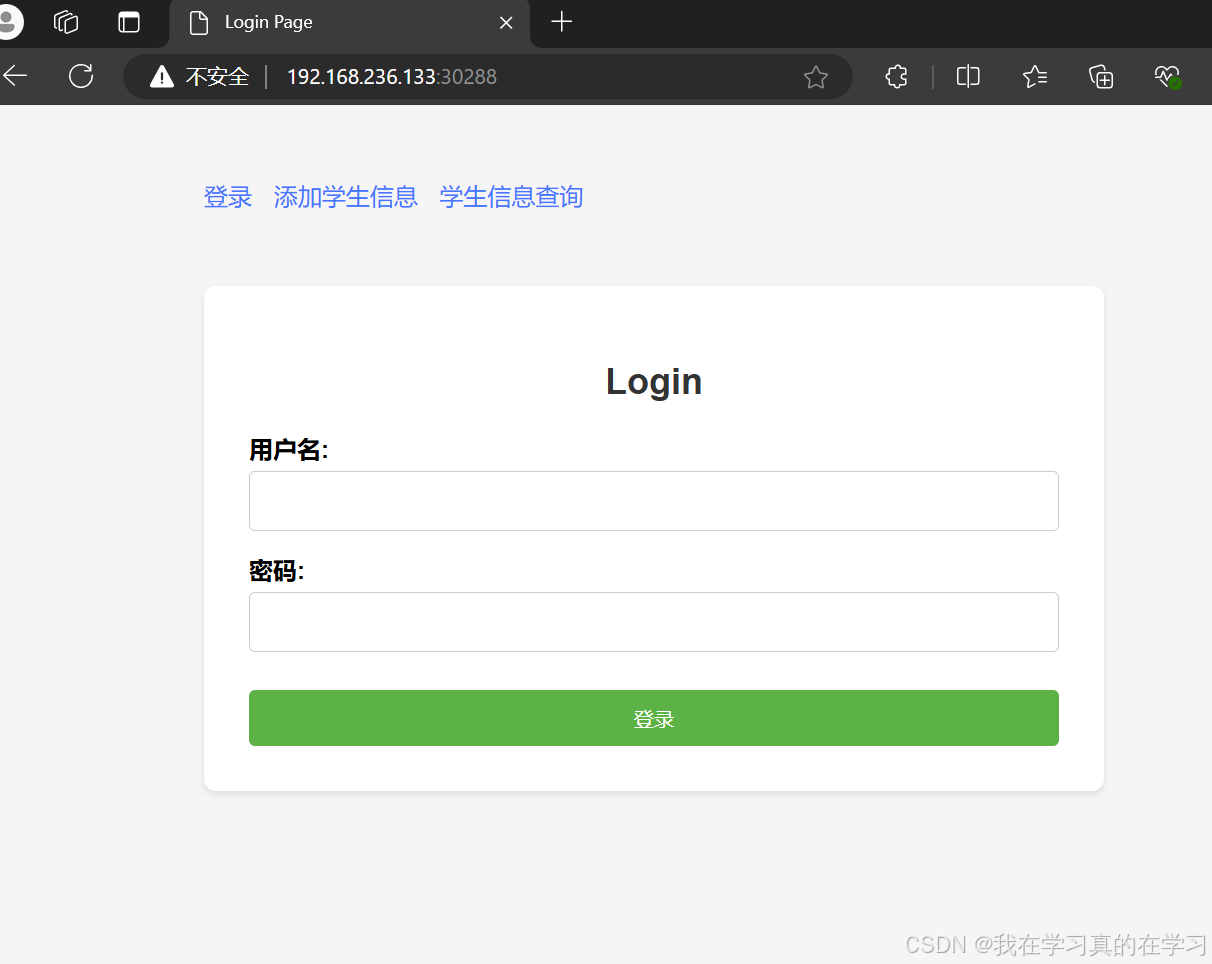Open the Extensions puzzle icon
This screenshot has width=1212, height=964.
pos(897,77)
